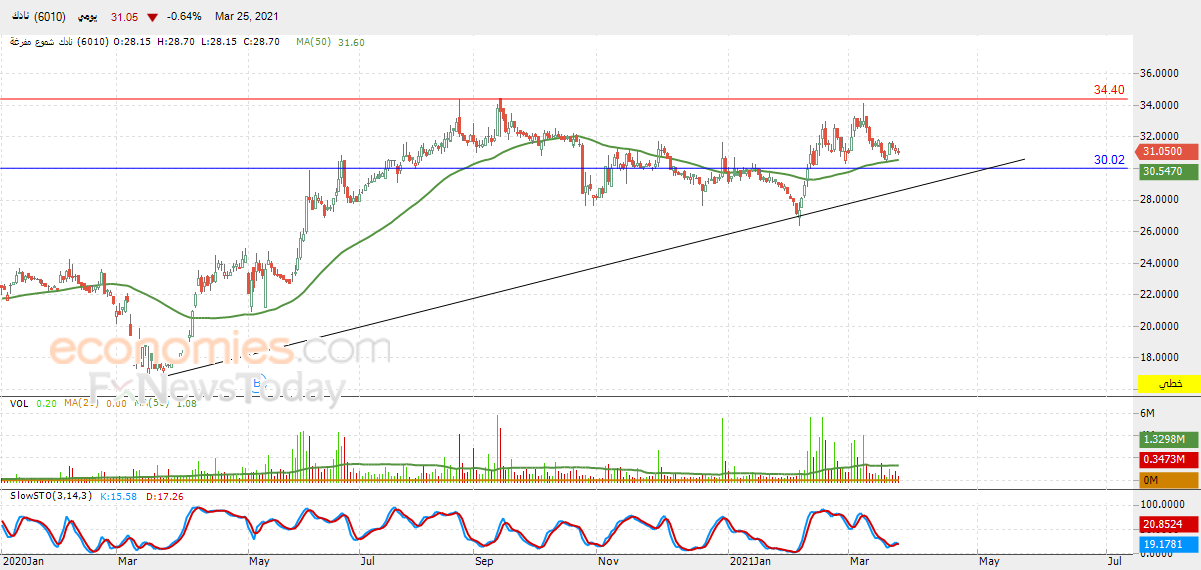Click the red 0.3473M volume tag
1201x570 pixels.
pos(1168,459)
